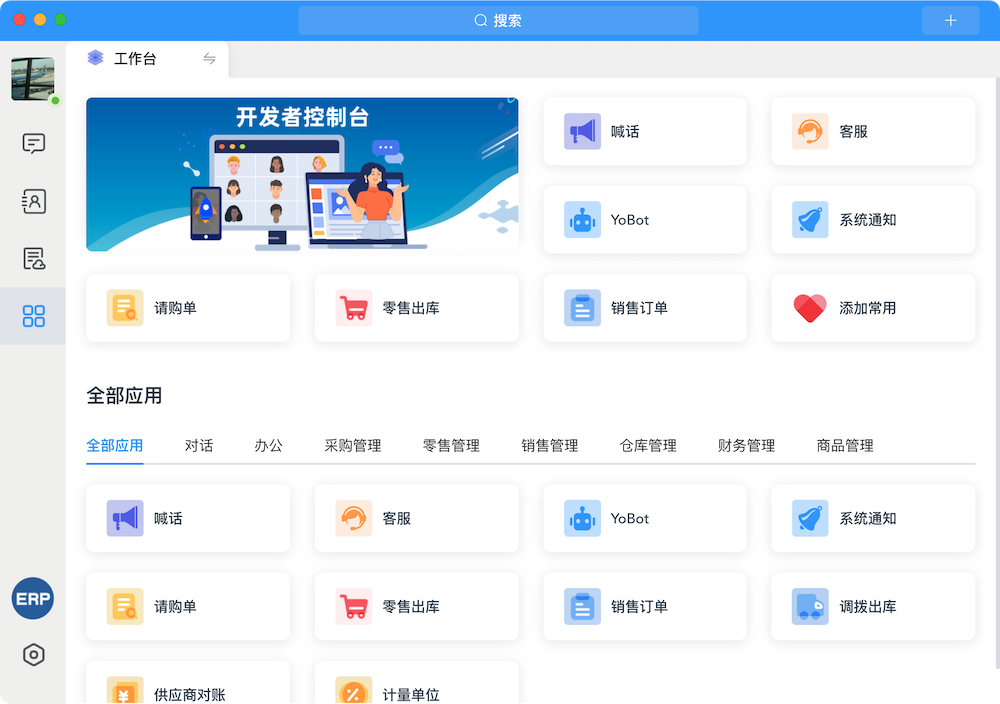The height and width of the screenshot is (704, 1000).
Task: Click the plus button in title bar
Action: pos(950,20)
